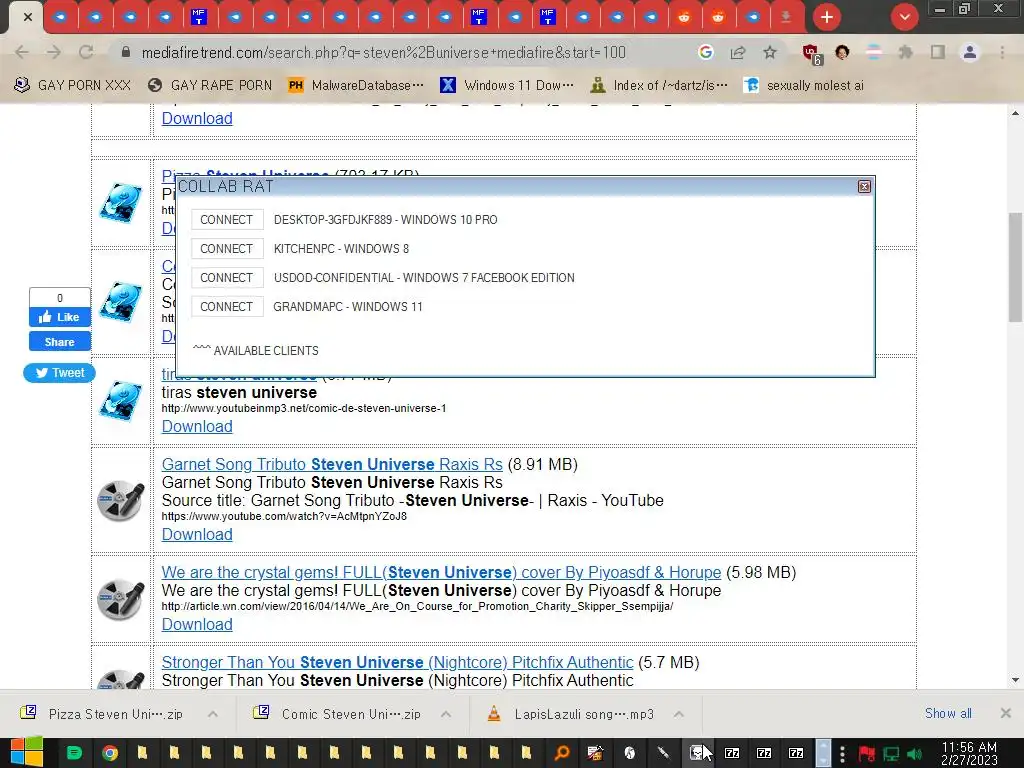
Task: Connect to DESKTOP-3GFDJKF889 Windows 10 Pro
Action: click(x=227, y=219)
